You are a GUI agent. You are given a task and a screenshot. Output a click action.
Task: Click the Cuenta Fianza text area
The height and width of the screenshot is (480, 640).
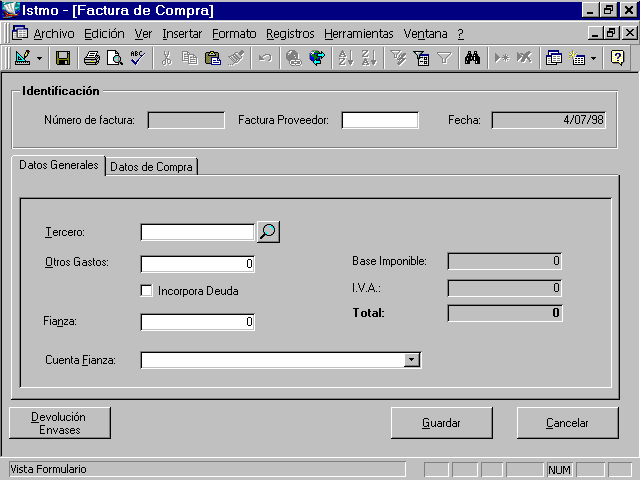[x=273, y=360]
